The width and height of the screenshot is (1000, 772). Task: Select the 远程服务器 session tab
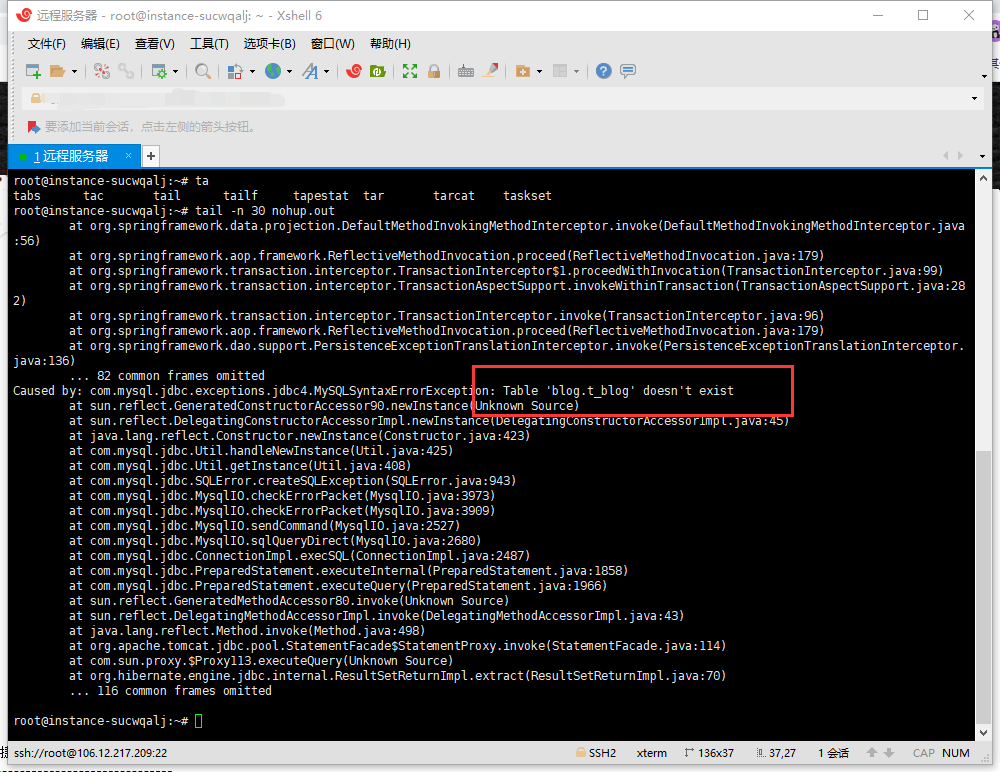click(x=70, y=156)
